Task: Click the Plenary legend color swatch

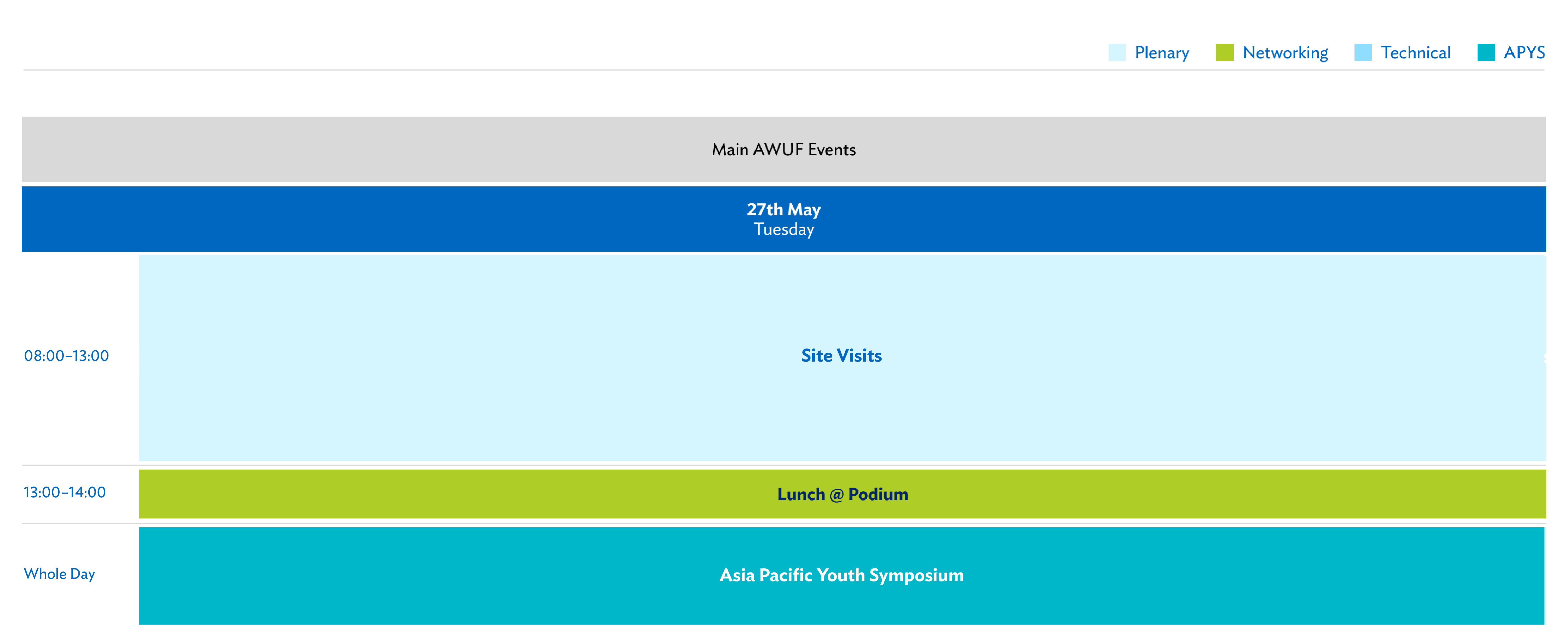Action: click(1117, 52)
